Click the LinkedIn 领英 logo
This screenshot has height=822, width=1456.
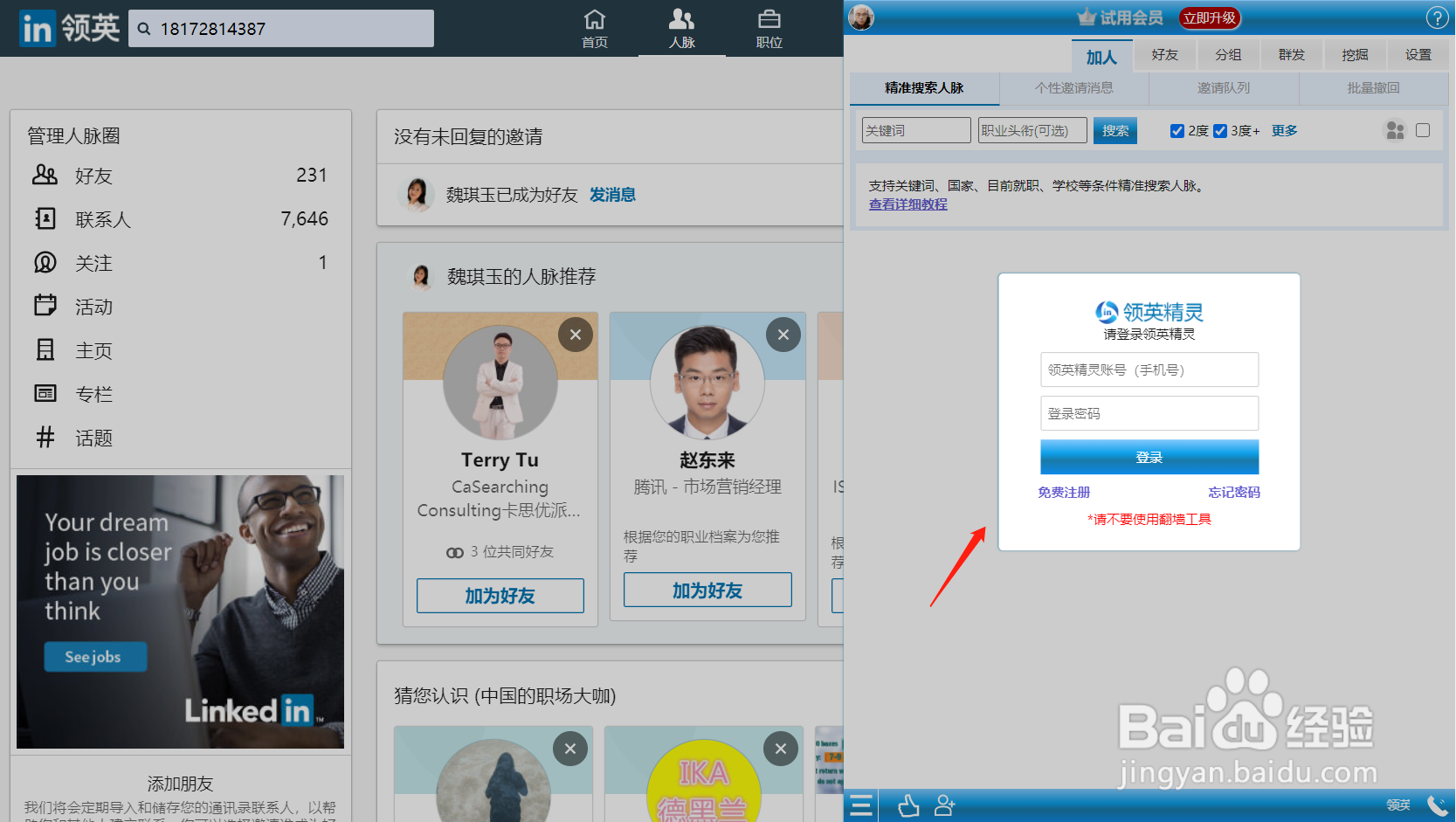(70, 29)
